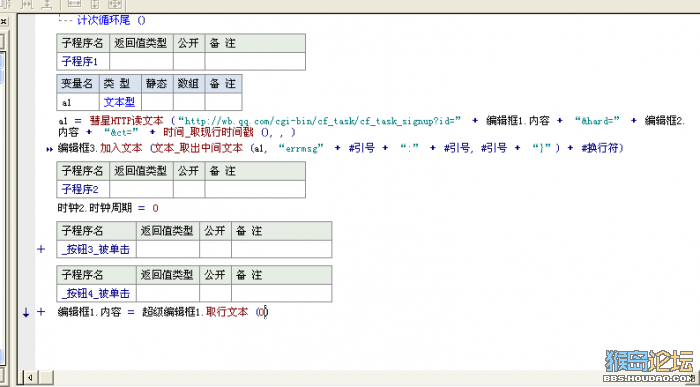Viewport: 700px width, 387px height.
Task: Click the 时钟2.时钟周期 value 0
Action: point(155,208)
